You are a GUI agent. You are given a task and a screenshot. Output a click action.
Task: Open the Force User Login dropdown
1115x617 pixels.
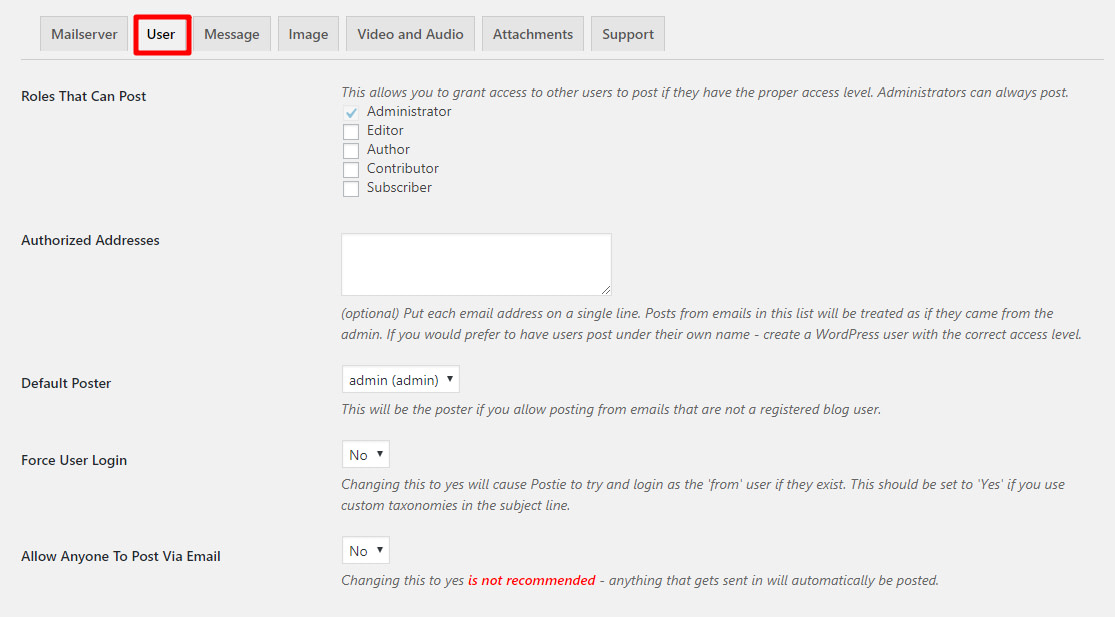365,453
